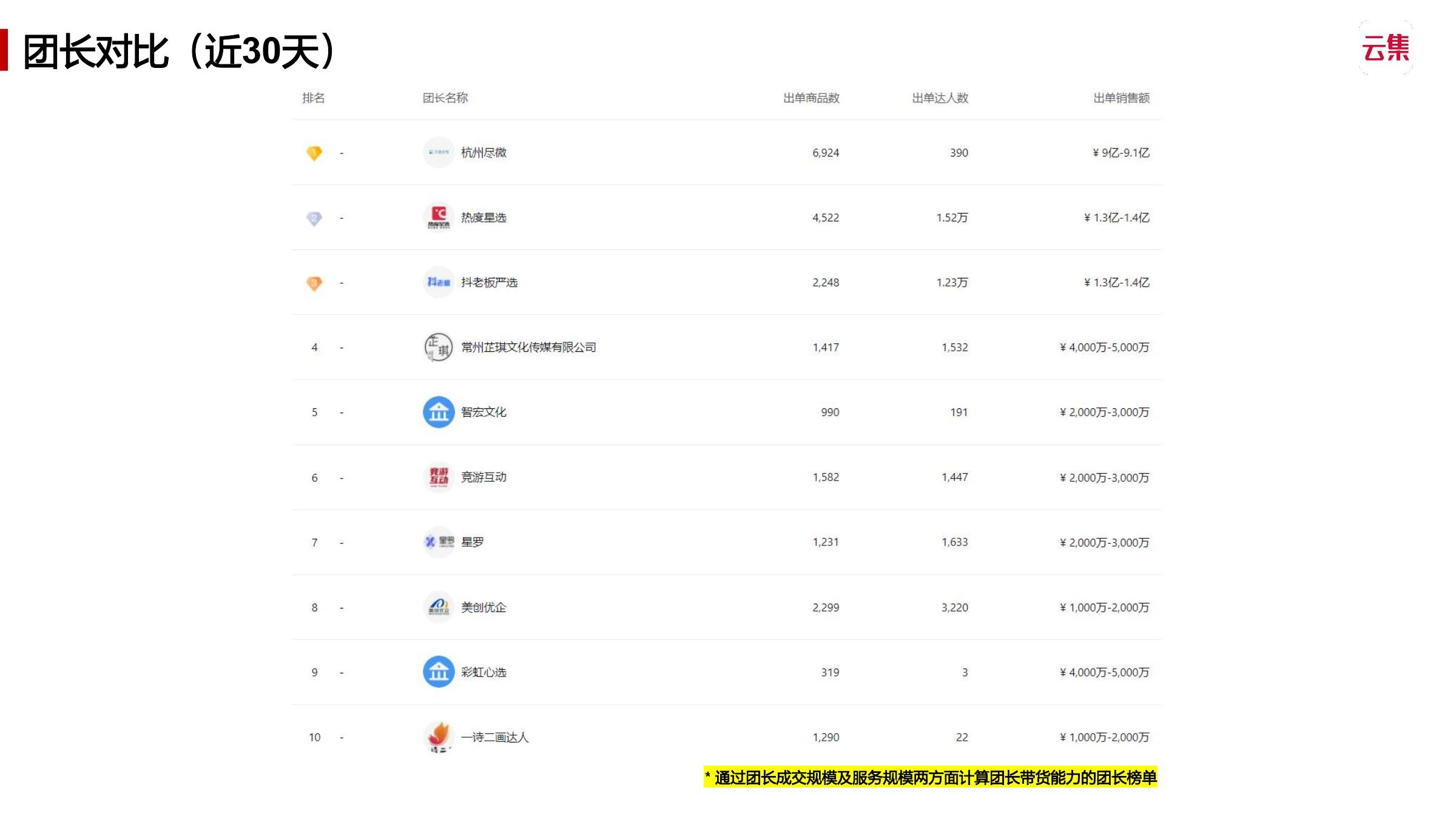Image resolution: width=1456 pixels, height=819 pixels.
Task: Select the influencer count 191
Action: 959,412
